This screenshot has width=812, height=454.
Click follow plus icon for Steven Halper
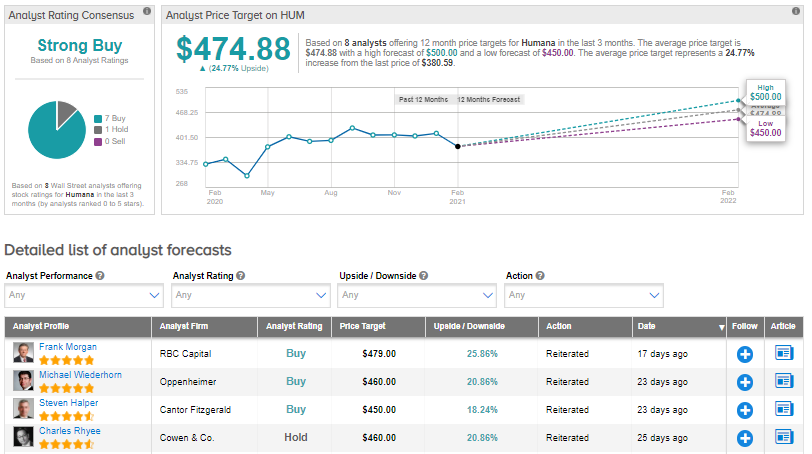tap(744, 409)
